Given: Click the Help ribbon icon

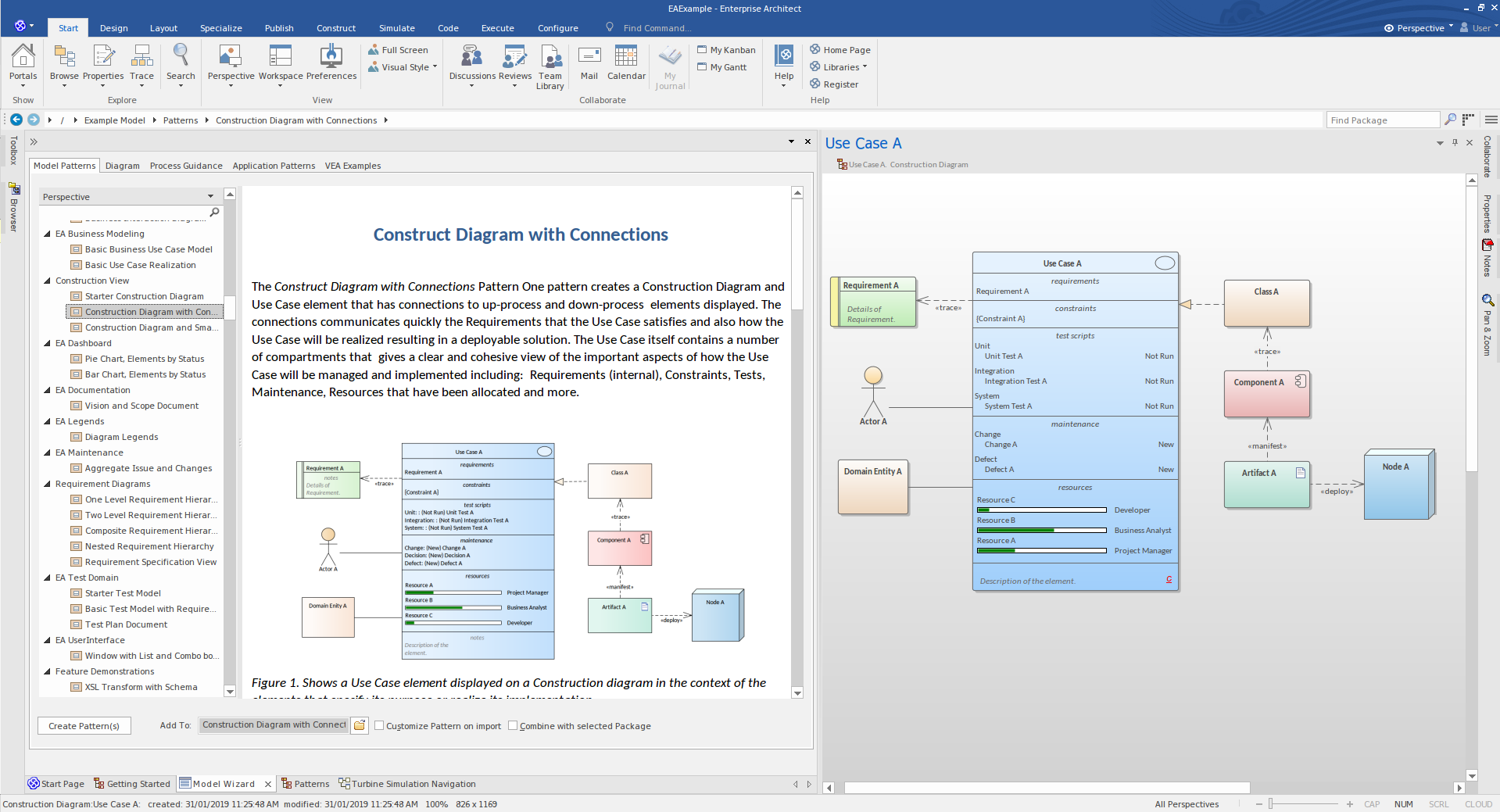Looking at the screenshot, I should tap(784, 65).
